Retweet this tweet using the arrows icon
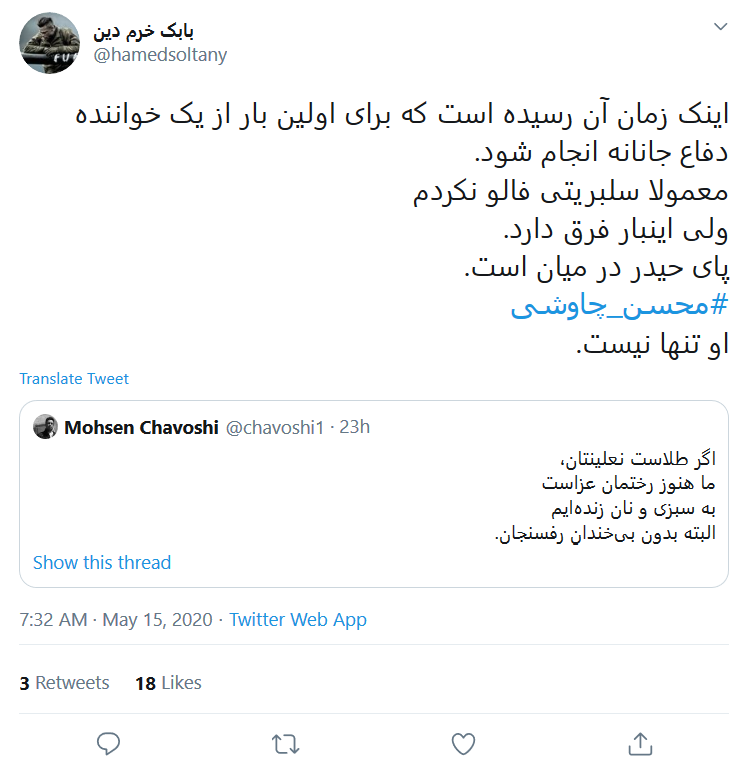 point(285,743)
